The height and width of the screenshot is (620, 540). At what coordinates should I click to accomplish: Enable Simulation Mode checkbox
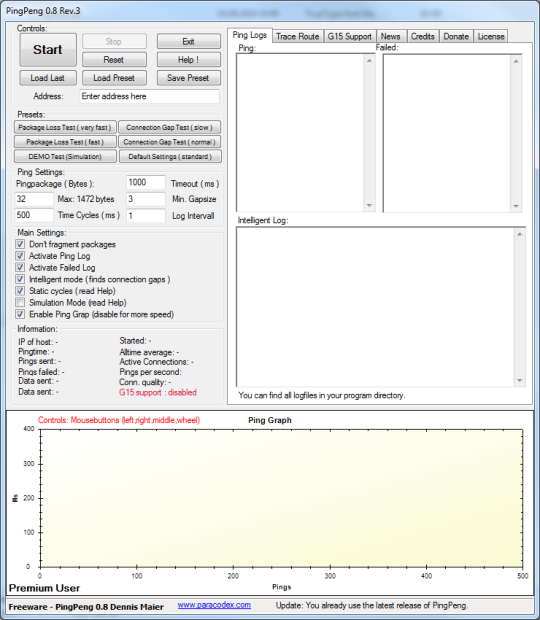(20, 302)
